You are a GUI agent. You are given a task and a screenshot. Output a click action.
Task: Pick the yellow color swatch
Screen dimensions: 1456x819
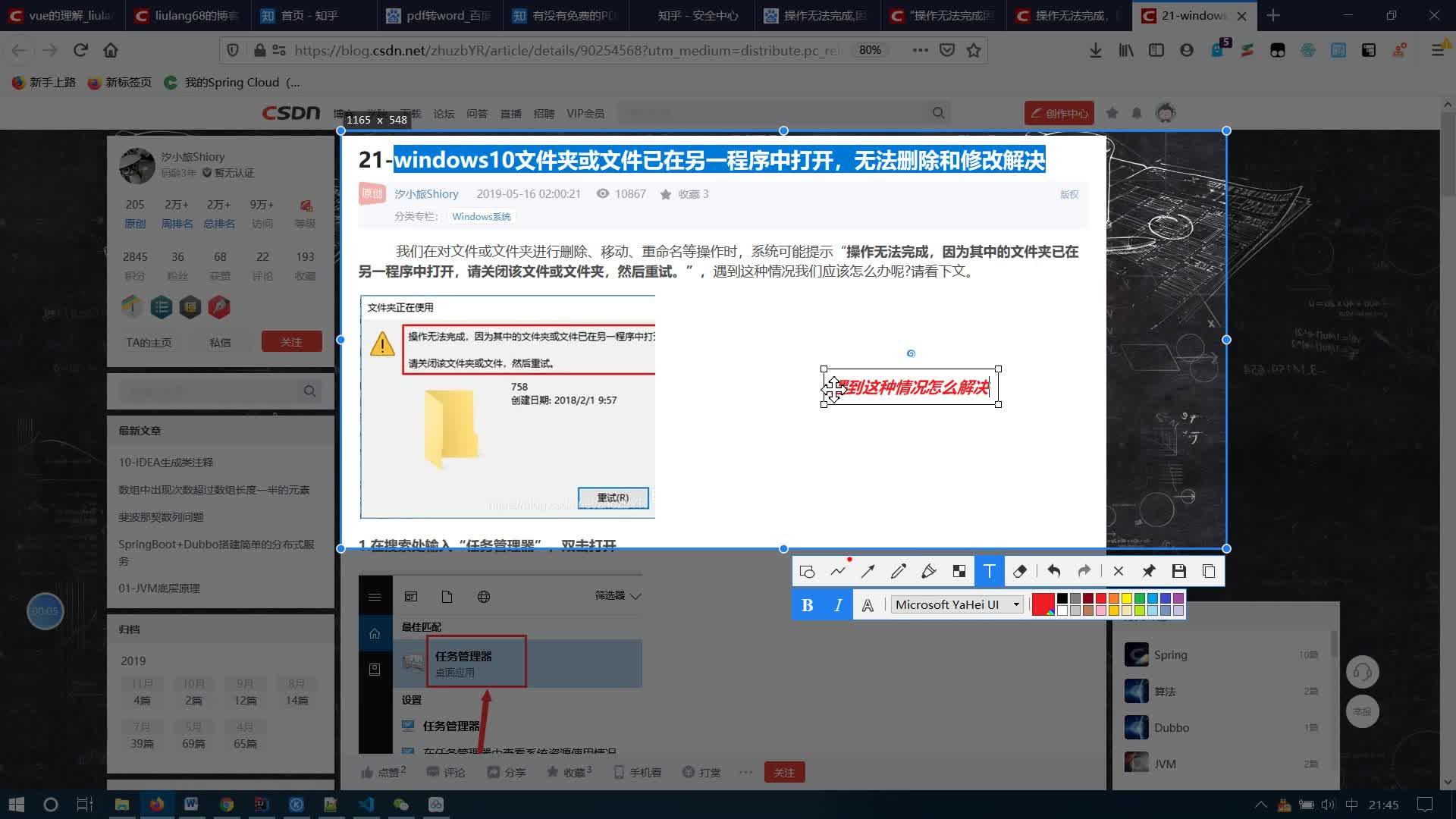[1127, 598]
